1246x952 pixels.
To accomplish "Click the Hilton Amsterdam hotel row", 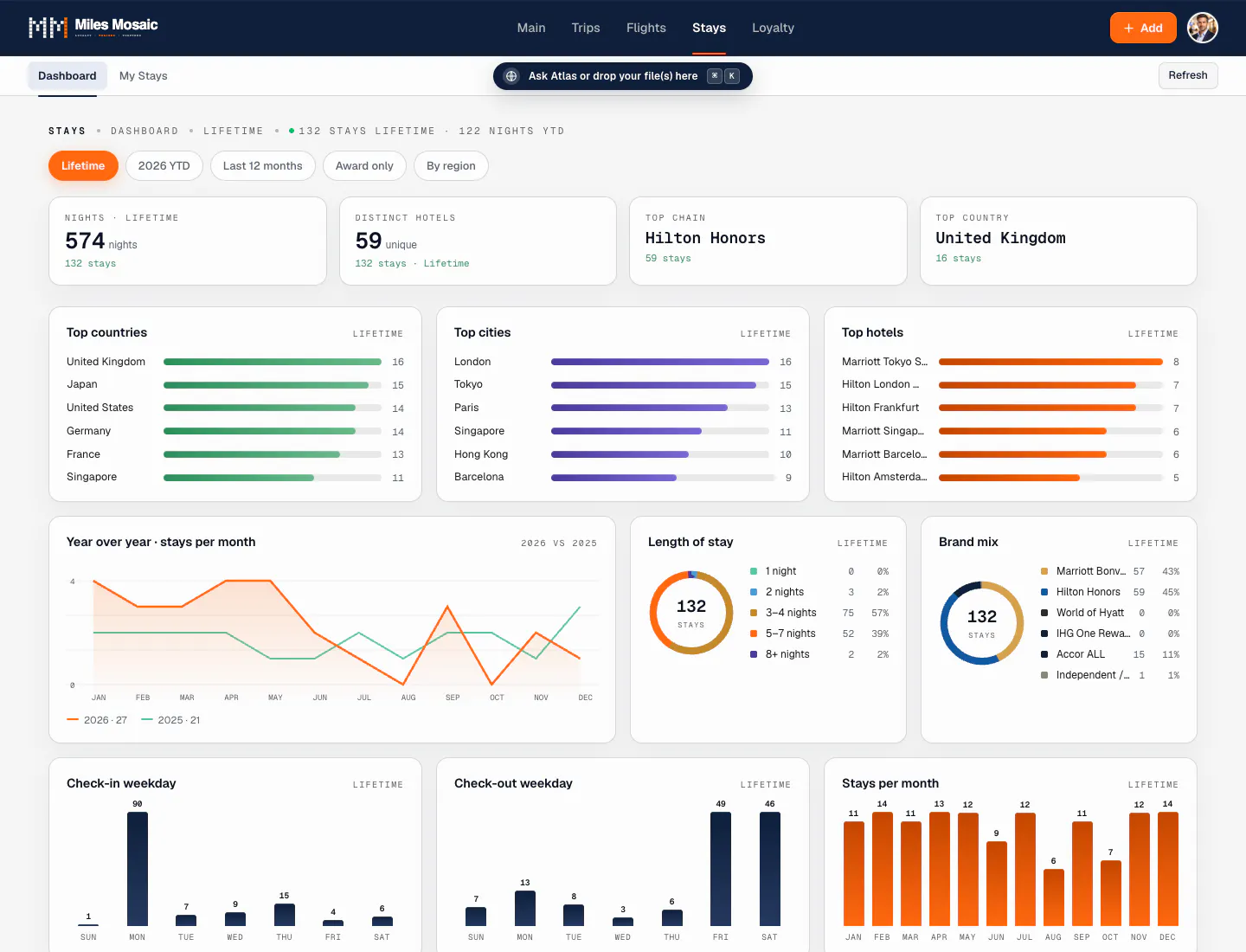I will click(1011, 477).
